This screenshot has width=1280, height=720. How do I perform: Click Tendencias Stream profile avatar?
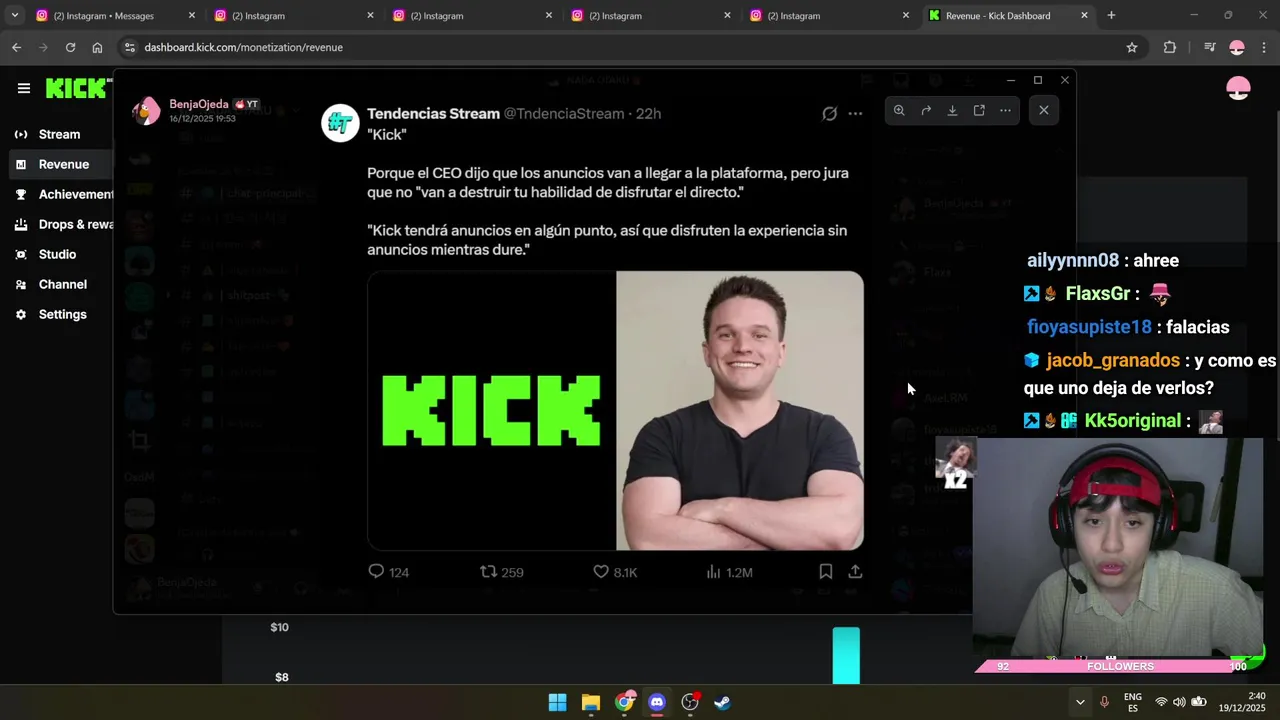340,123
